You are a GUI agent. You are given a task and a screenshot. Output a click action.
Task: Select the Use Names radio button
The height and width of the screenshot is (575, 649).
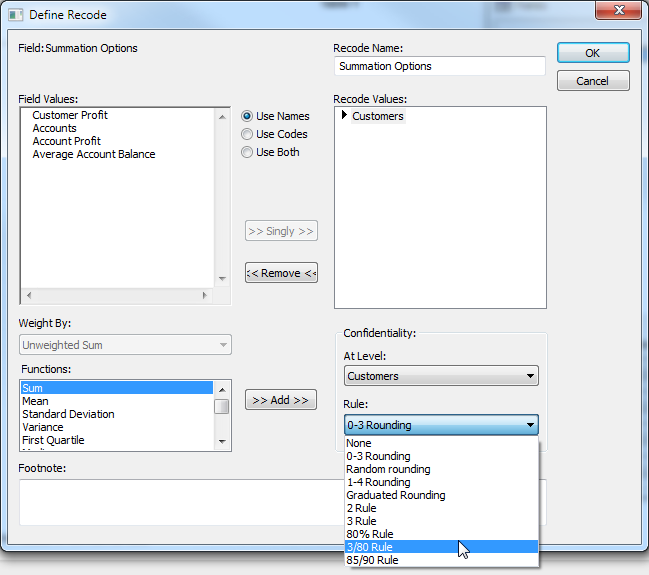(247, 116)
